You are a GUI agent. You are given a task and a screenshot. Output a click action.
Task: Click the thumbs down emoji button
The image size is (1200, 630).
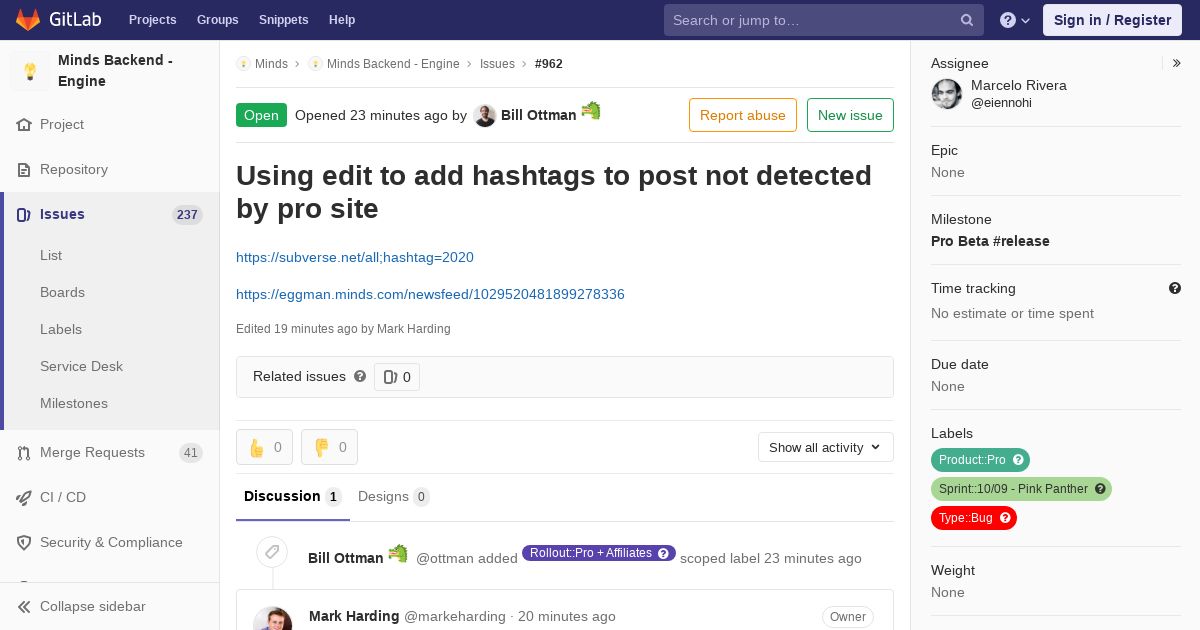coord(329,447)
